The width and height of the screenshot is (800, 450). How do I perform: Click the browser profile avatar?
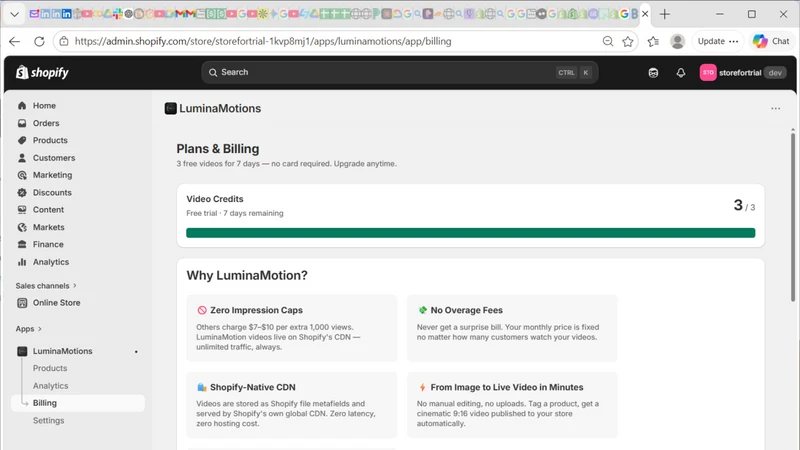678,41
